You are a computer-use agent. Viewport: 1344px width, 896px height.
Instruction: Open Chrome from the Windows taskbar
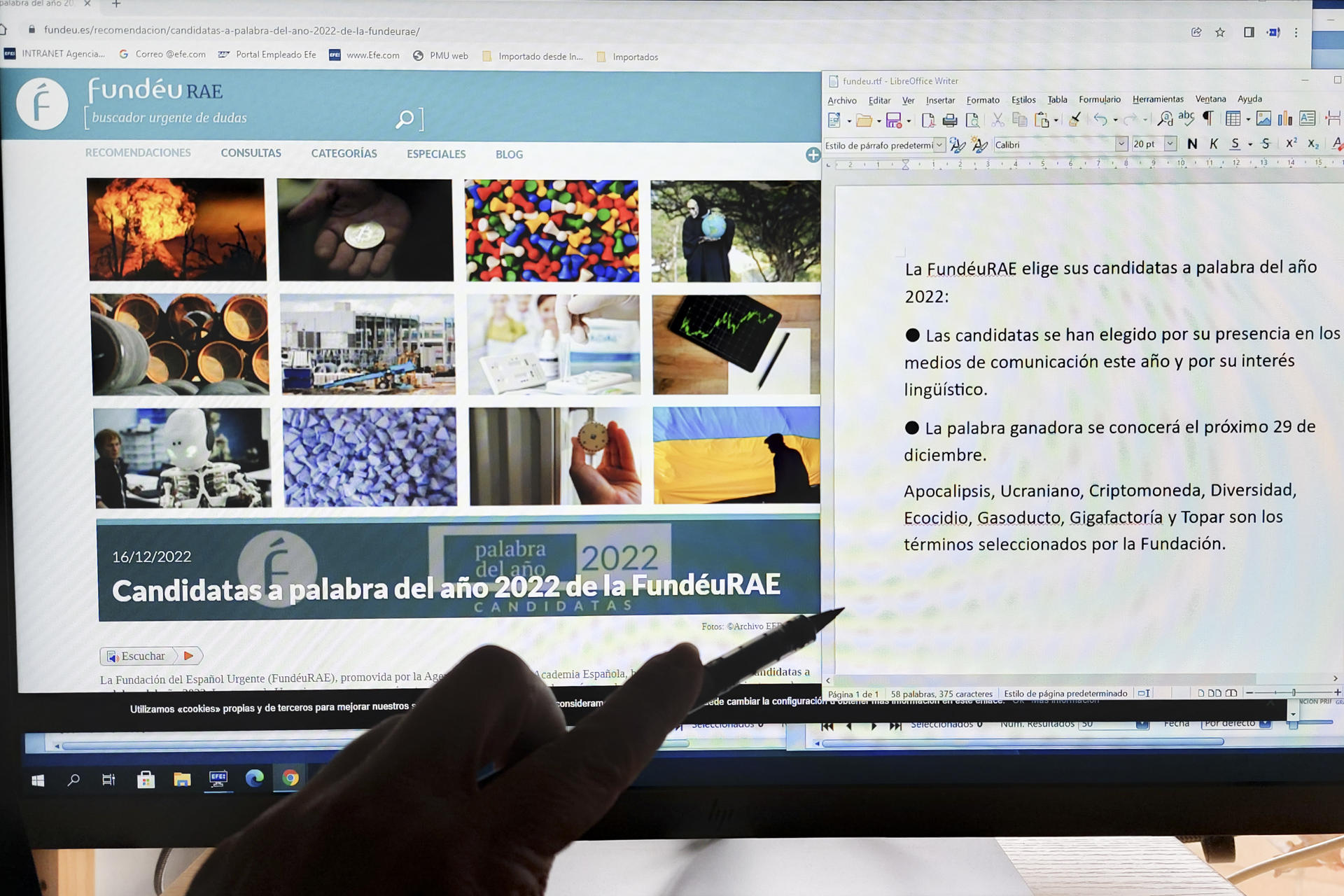click(290, 778)
